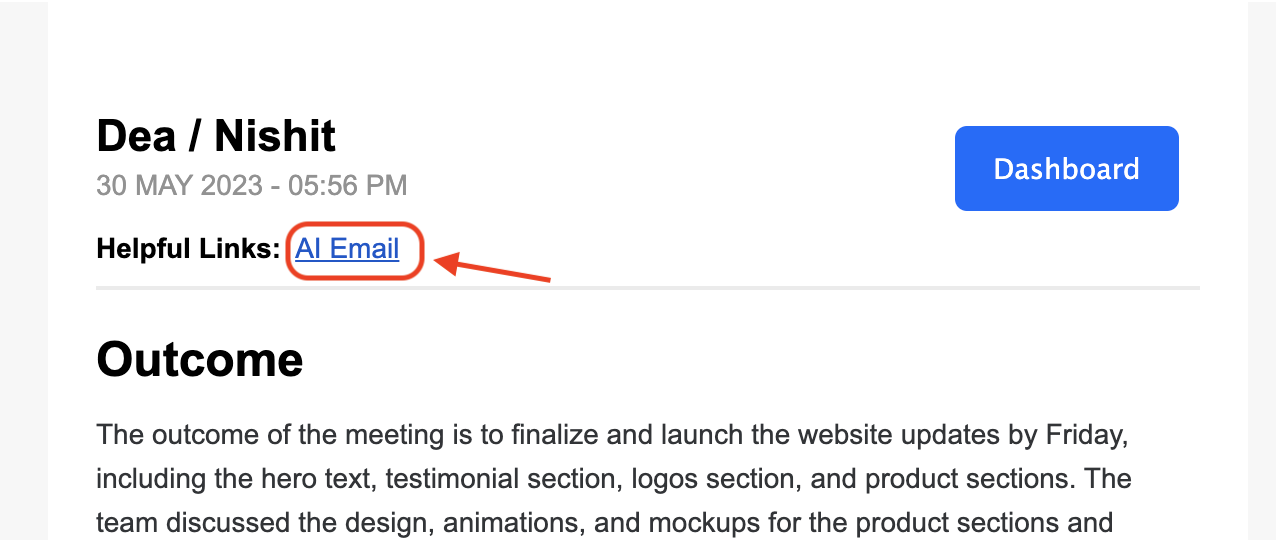
Task: Click the horizontal divider under Helpful Links
Action: pos(648,288)
